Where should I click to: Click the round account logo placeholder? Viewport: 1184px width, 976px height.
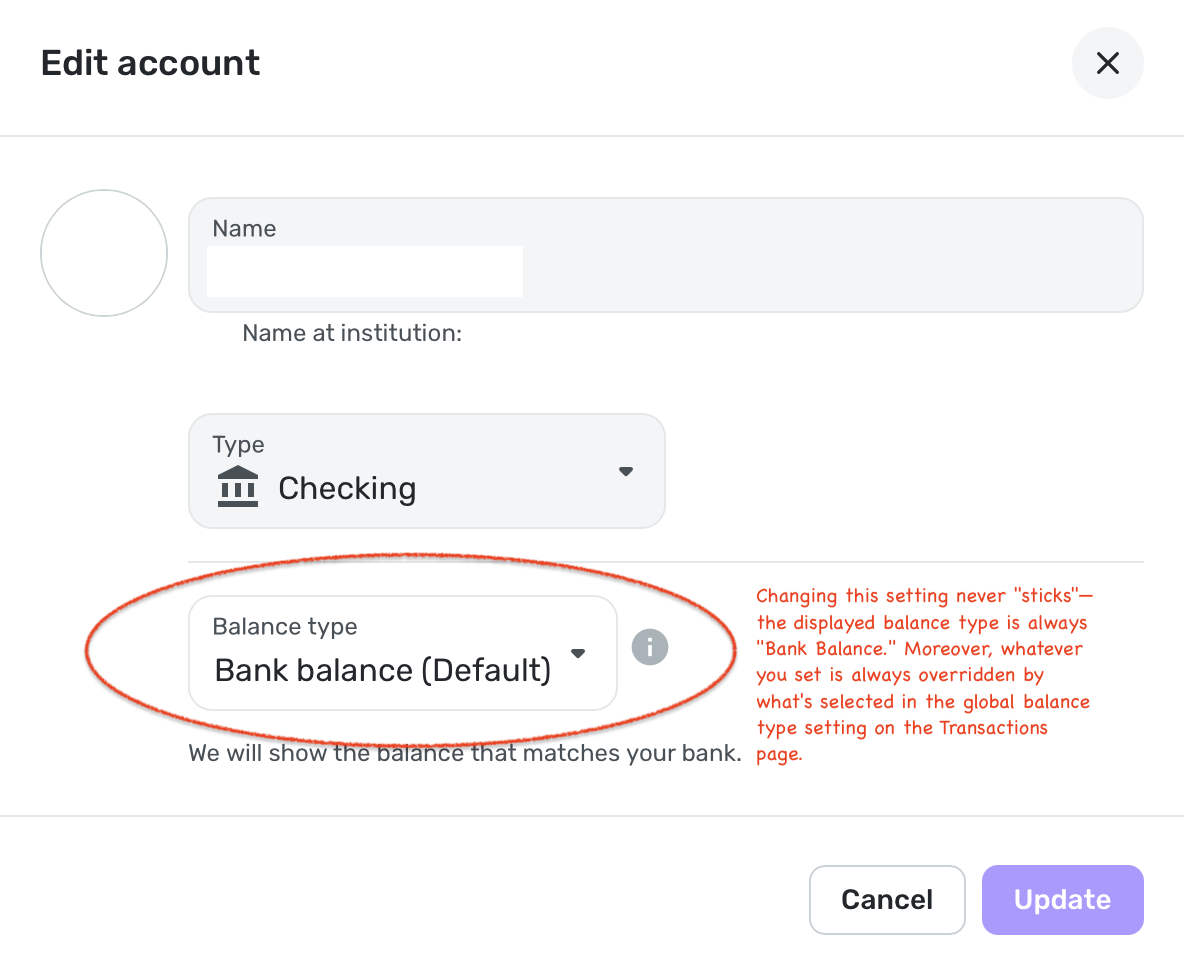pyautogui.click(x=104, y=253)
